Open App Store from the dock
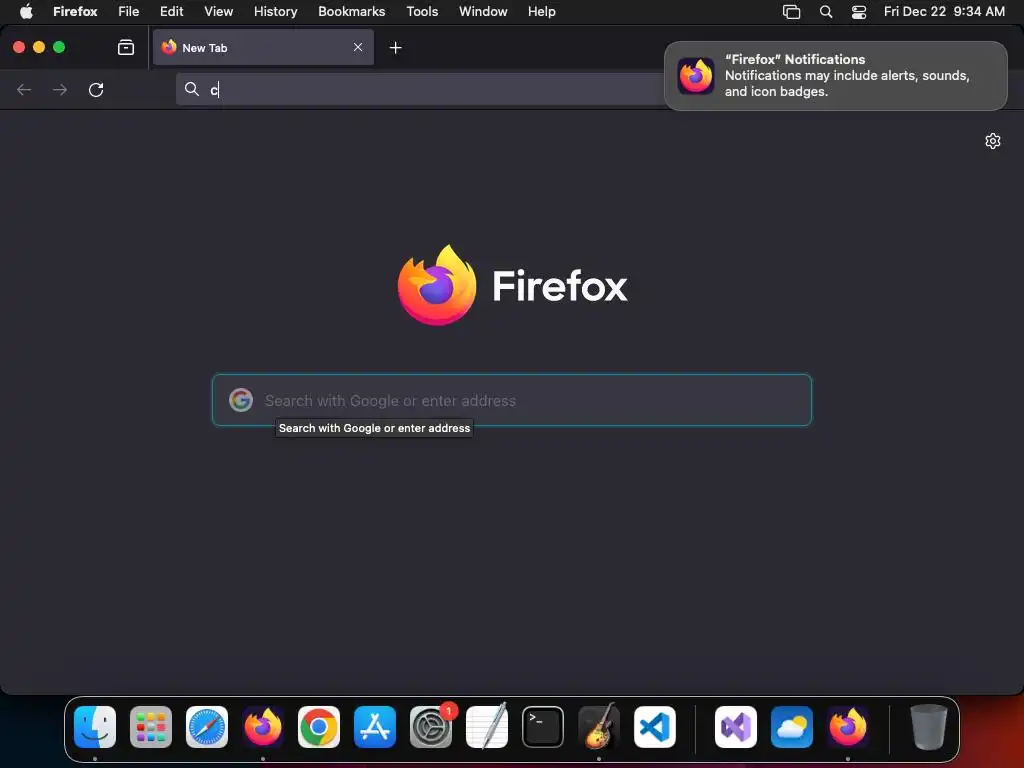 point(375,726)
